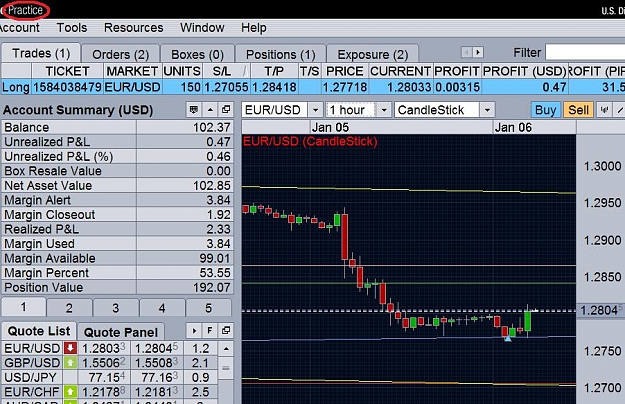Open the Resources menu
This screenshot has width=625, height=404.
[x=134, y=27]
